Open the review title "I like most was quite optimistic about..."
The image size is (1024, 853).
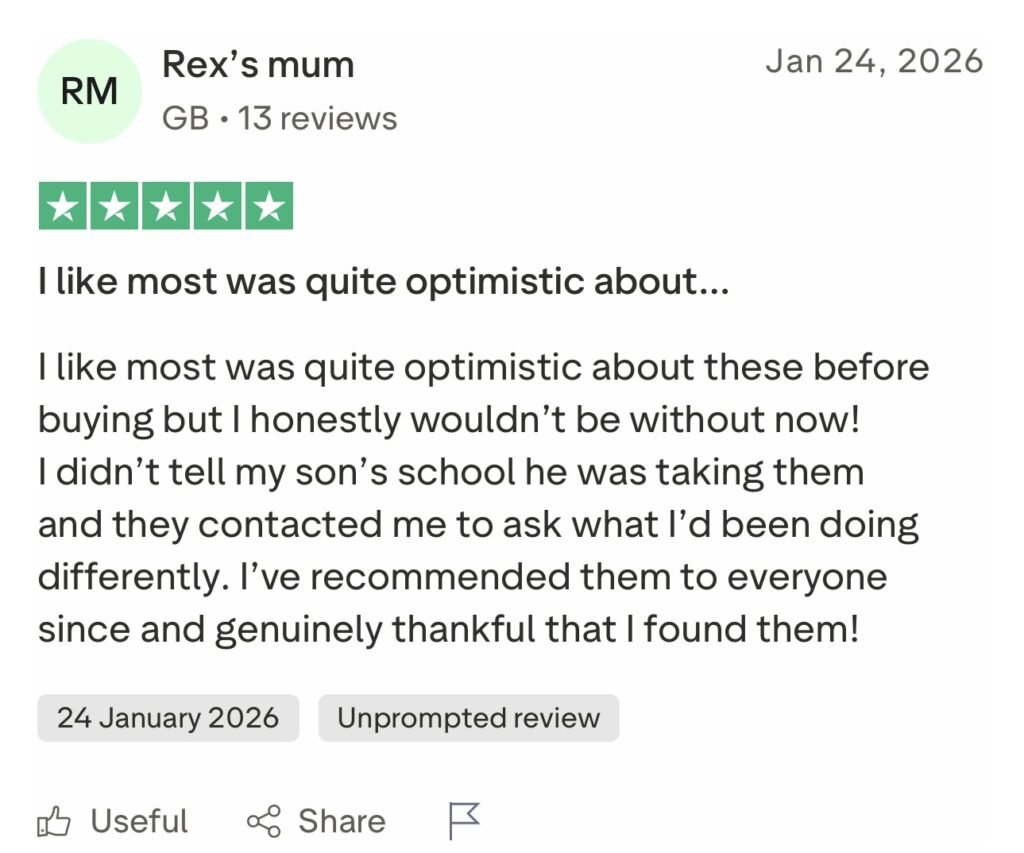click(384, 283)
